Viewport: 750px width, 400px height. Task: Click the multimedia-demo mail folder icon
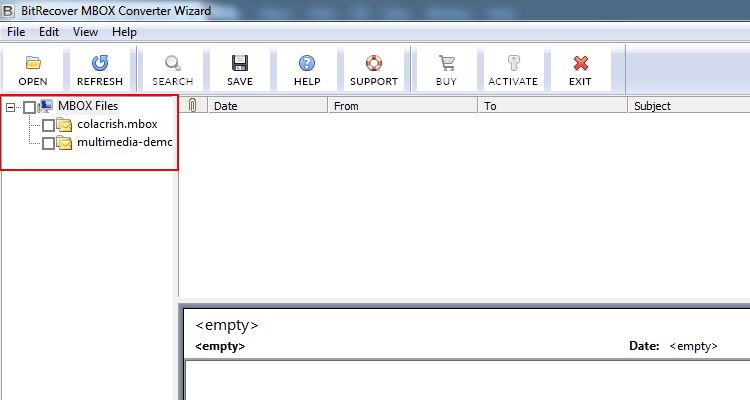(x=64, y=143)
